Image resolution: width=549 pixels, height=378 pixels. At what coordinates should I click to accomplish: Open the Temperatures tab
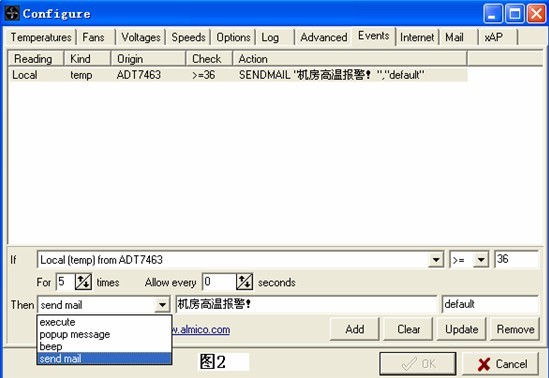coord(41,37)
